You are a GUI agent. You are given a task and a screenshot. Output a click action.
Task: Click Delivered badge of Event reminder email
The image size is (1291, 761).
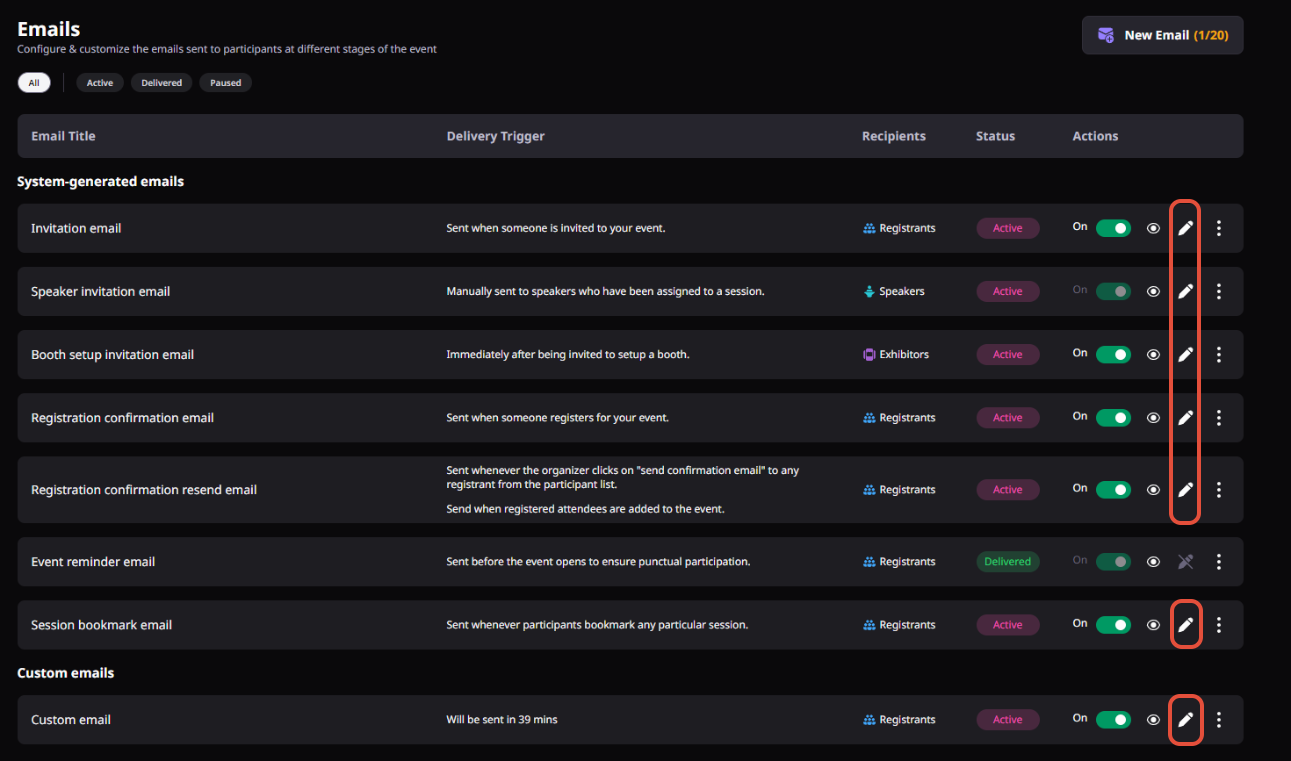click(1008, 561)
